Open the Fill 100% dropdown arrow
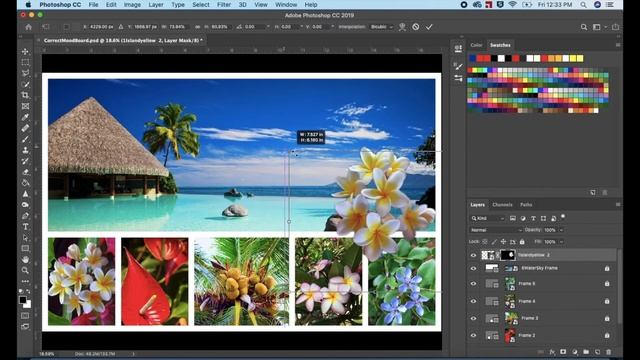Screen dimensions: 640x360 pos(561,242)
